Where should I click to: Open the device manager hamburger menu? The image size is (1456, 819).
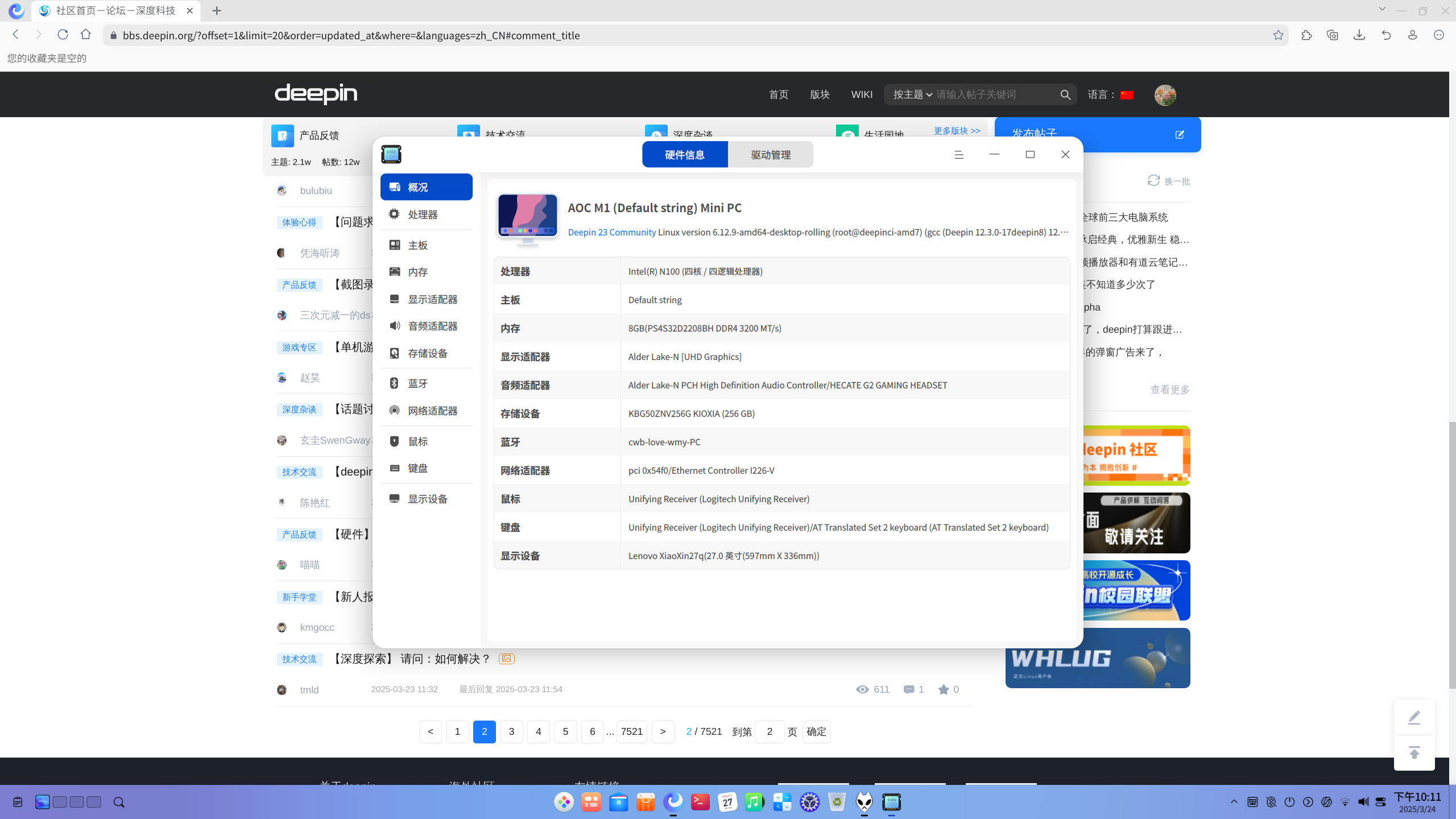point(959,155)
